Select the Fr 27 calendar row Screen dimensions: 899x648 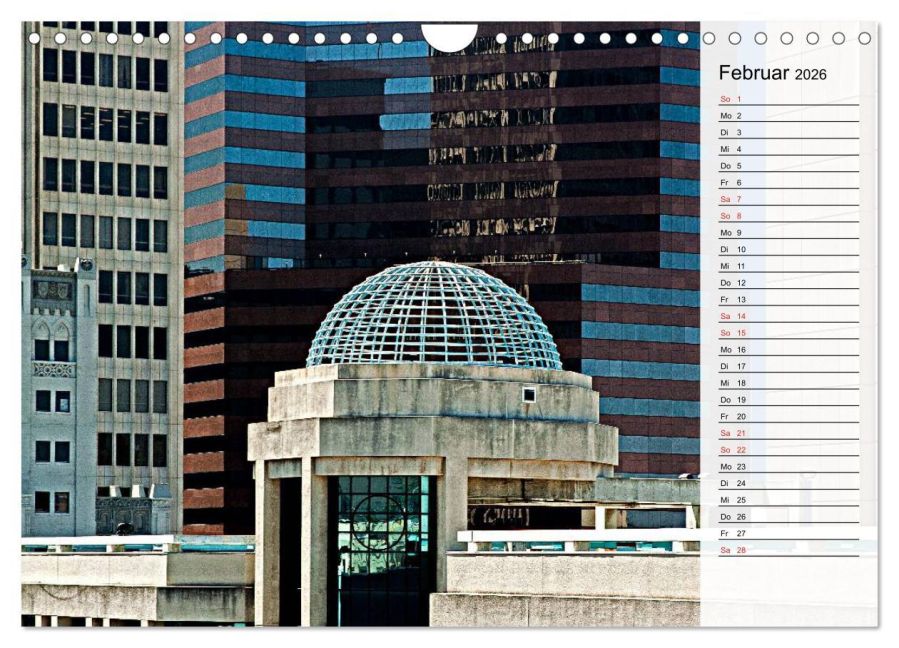[x=789, y=533]
